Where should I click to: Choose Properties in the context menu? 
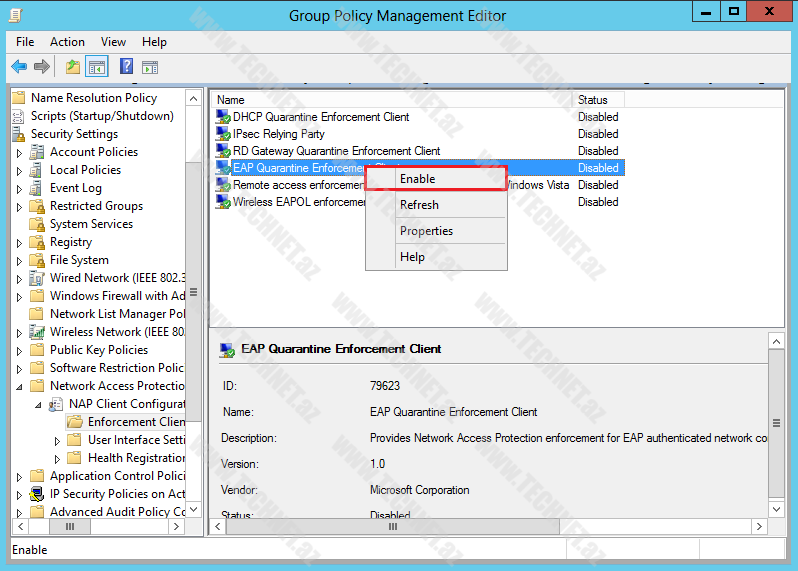[x=426, y=231]
